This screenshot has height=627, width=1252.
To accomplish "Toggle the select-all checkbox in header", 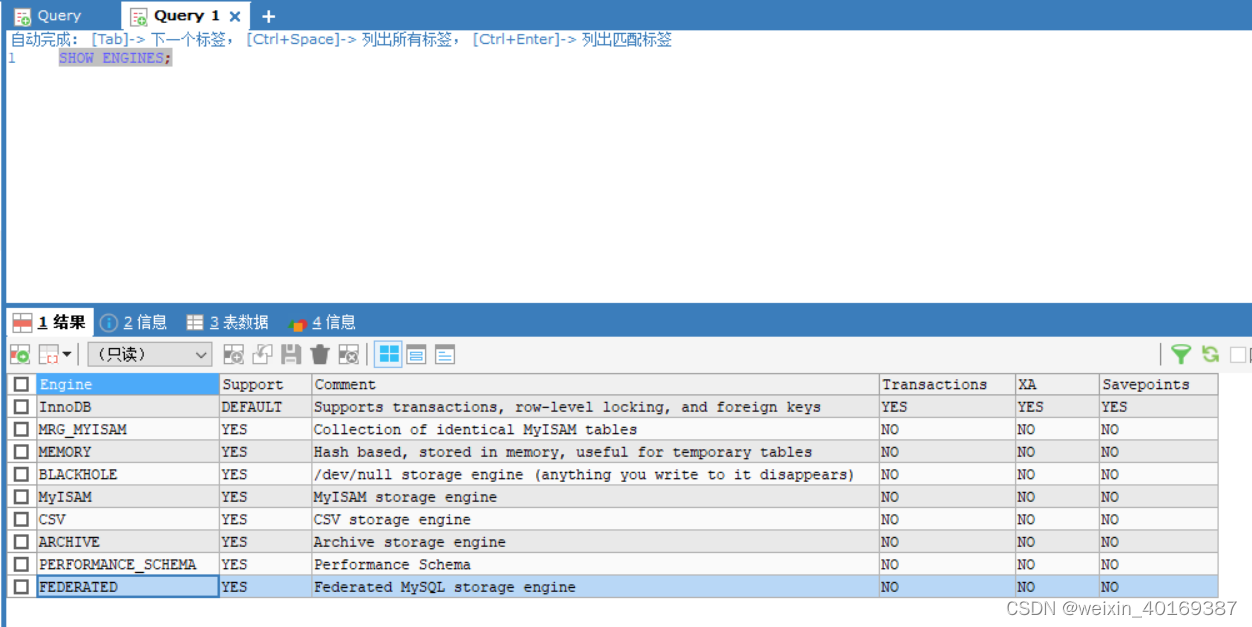I will [x=22, y=384].
